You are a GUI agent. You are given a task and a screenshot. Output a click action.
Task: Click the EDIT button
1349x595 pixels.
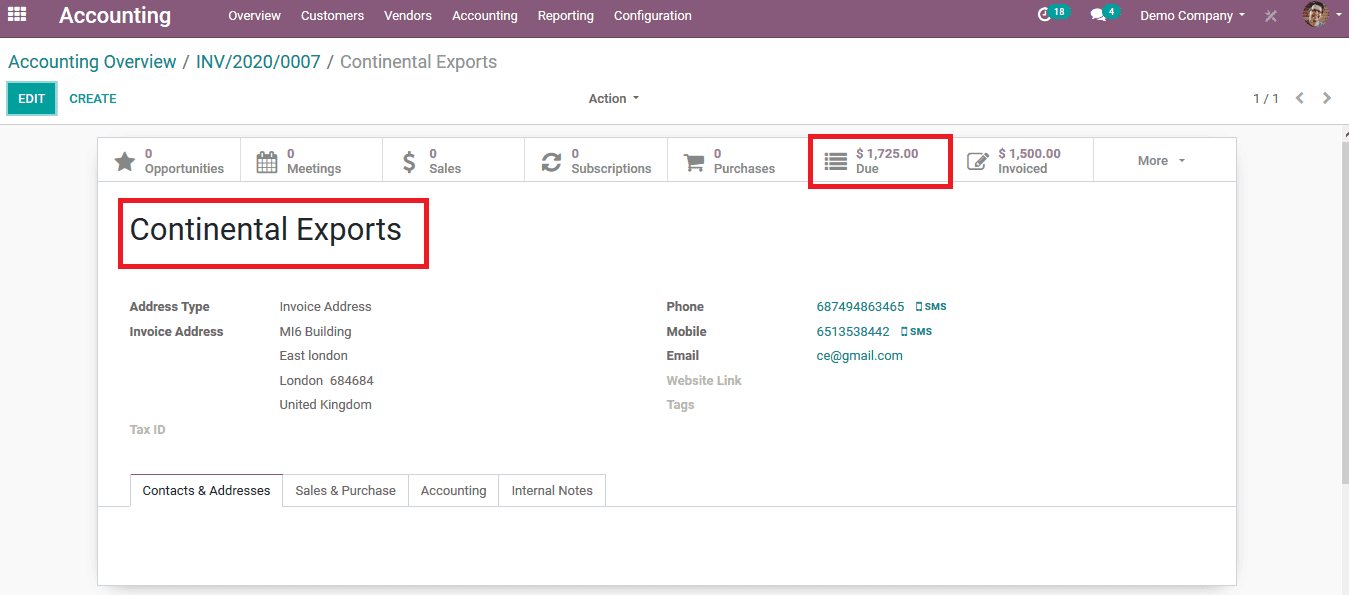[32, 98]
